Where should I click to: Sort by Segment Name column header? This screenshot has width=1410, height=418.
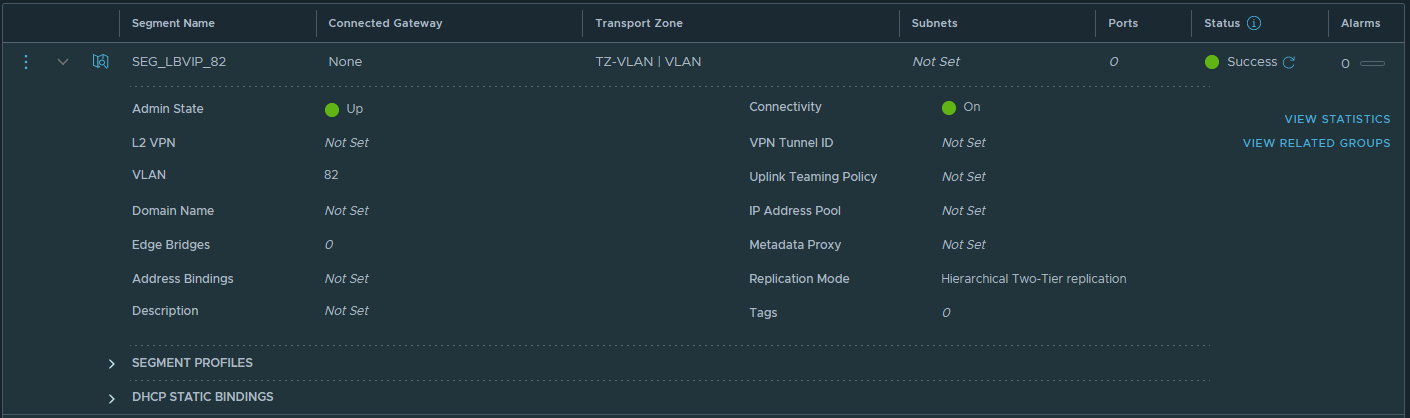pos(173,23)
